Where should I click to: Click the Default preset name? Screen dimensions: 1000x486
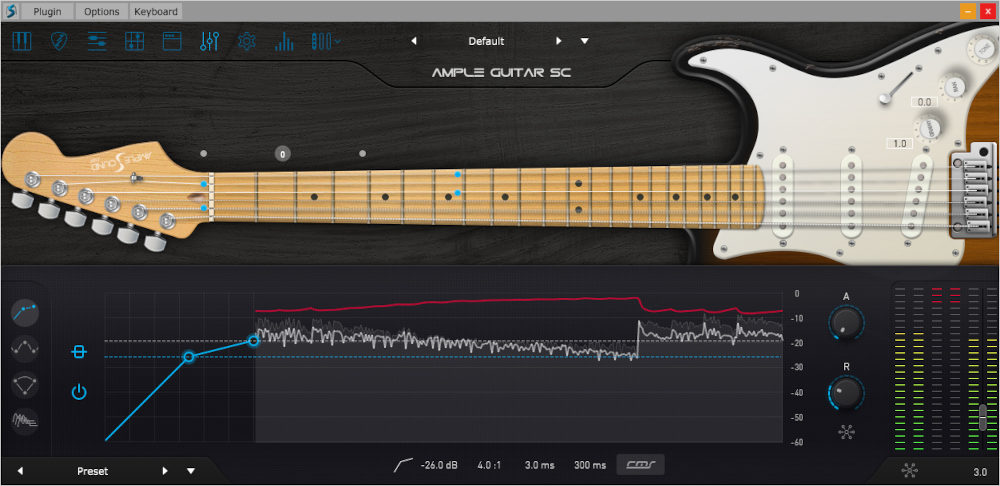coord(486,41)
